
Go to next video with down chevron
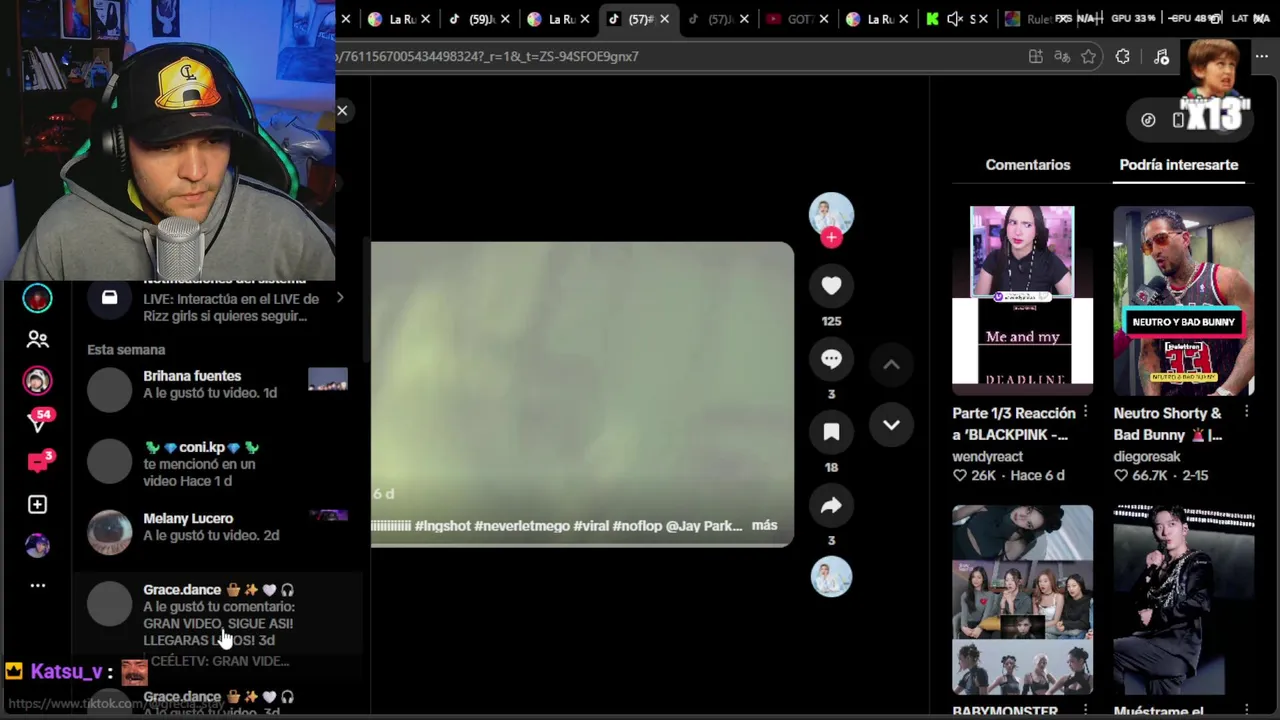click(x=891, y=425)
